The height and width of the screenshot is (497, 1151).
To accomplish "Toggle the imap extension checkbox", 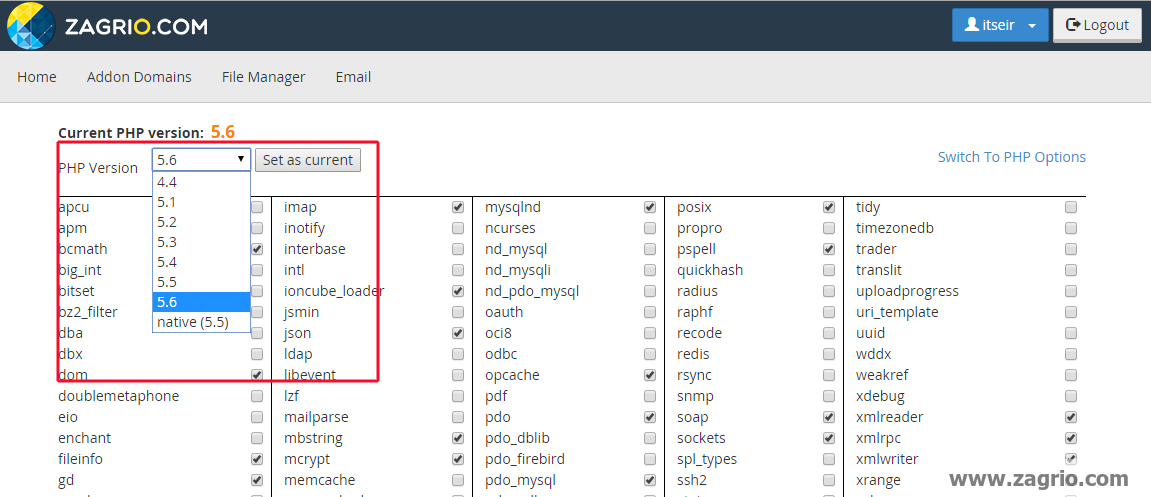I will click(x=458, y=208).
